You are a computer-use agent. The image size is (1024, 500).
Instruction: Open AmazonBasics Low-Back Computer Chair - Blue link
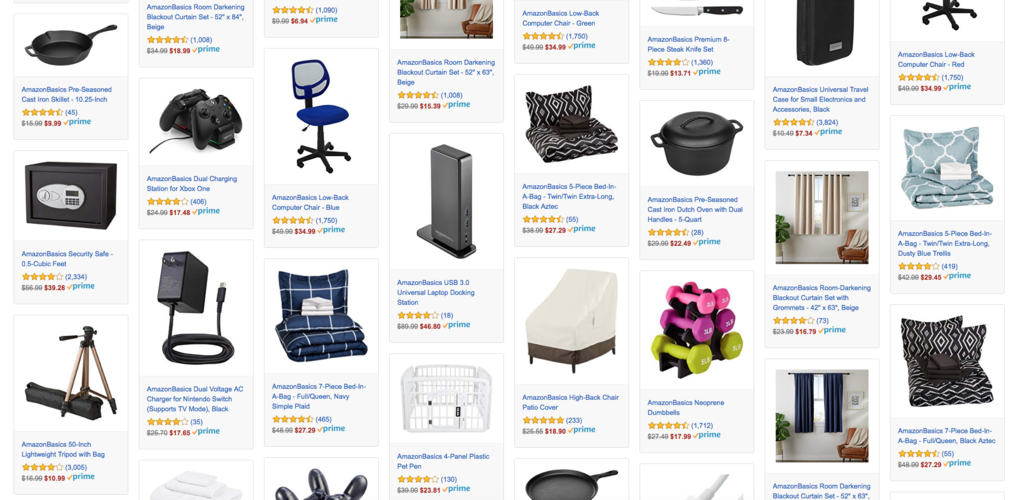310,202
